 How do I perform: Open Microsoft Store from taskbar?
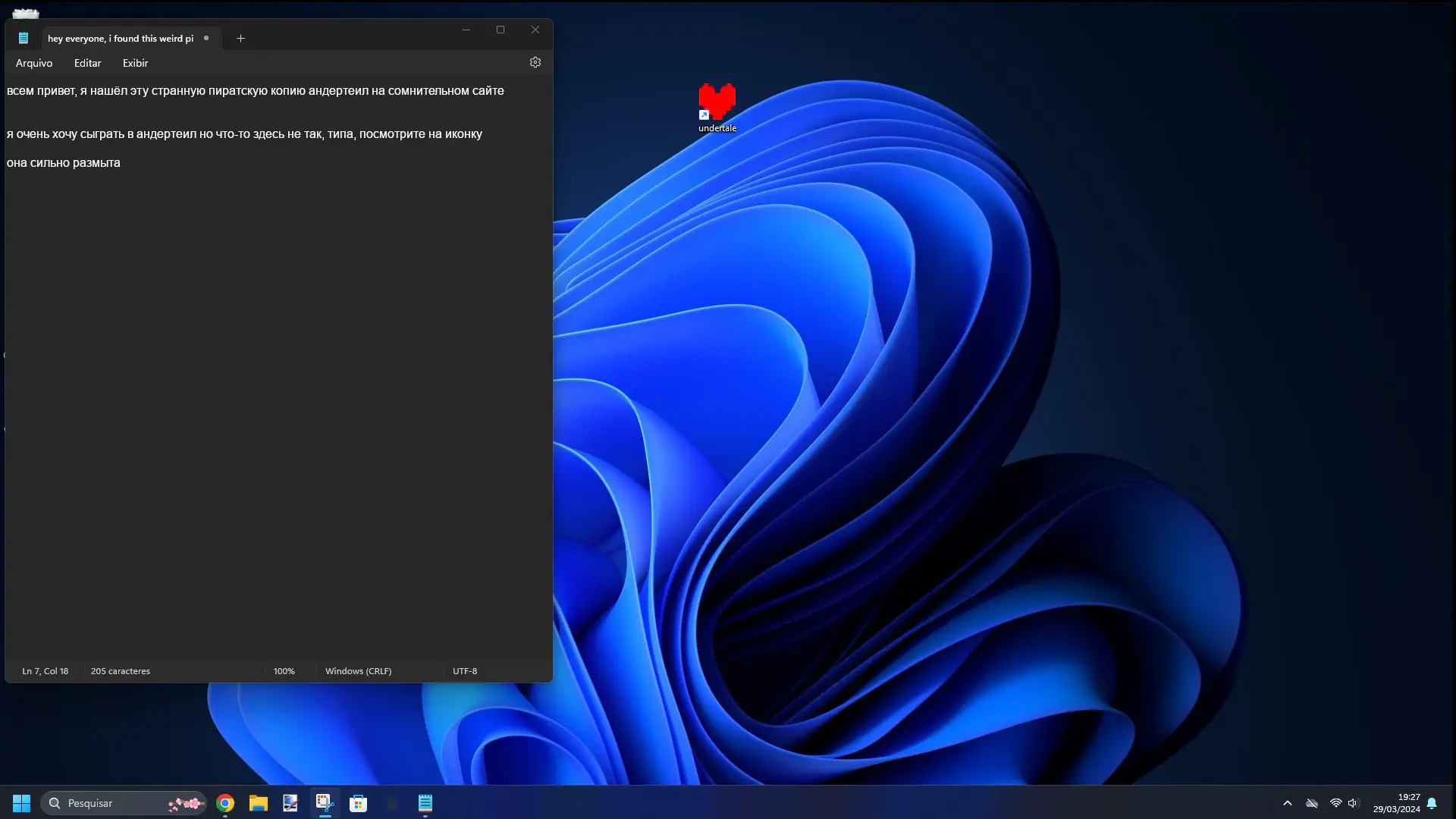click(359, 803)
